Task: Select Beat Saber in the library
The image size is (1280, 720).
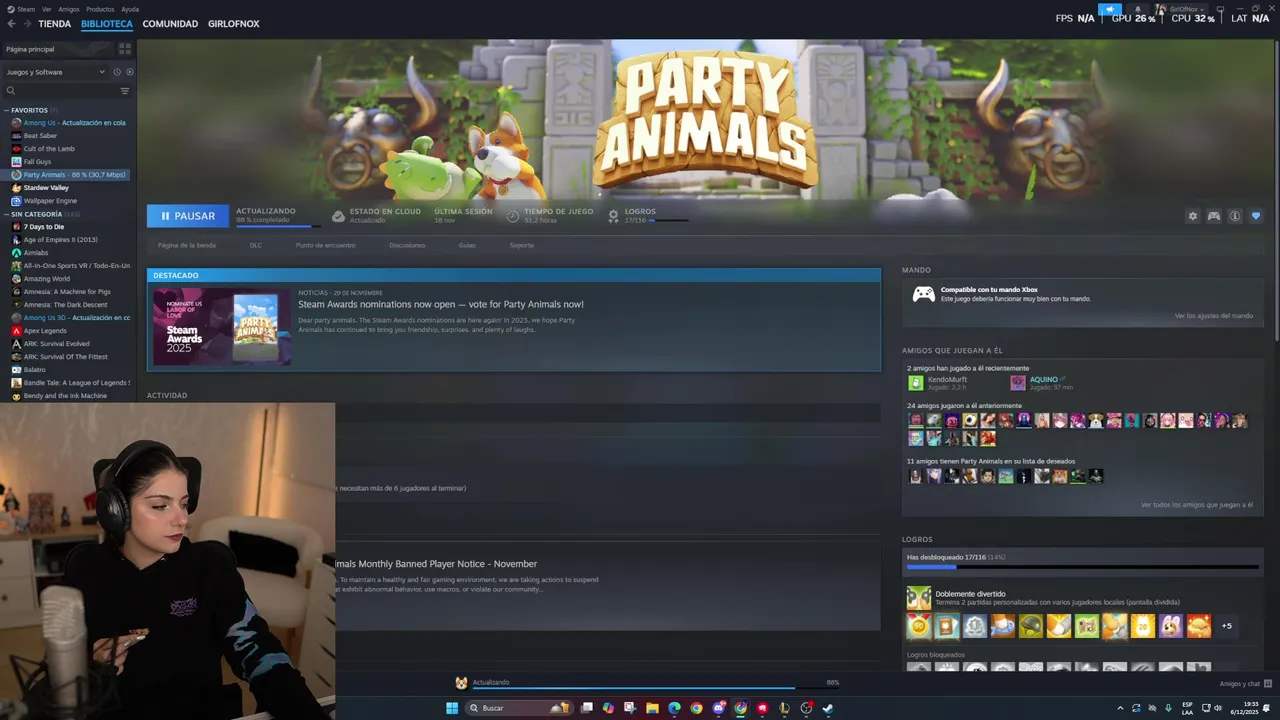Action: (x=40, y=136)
